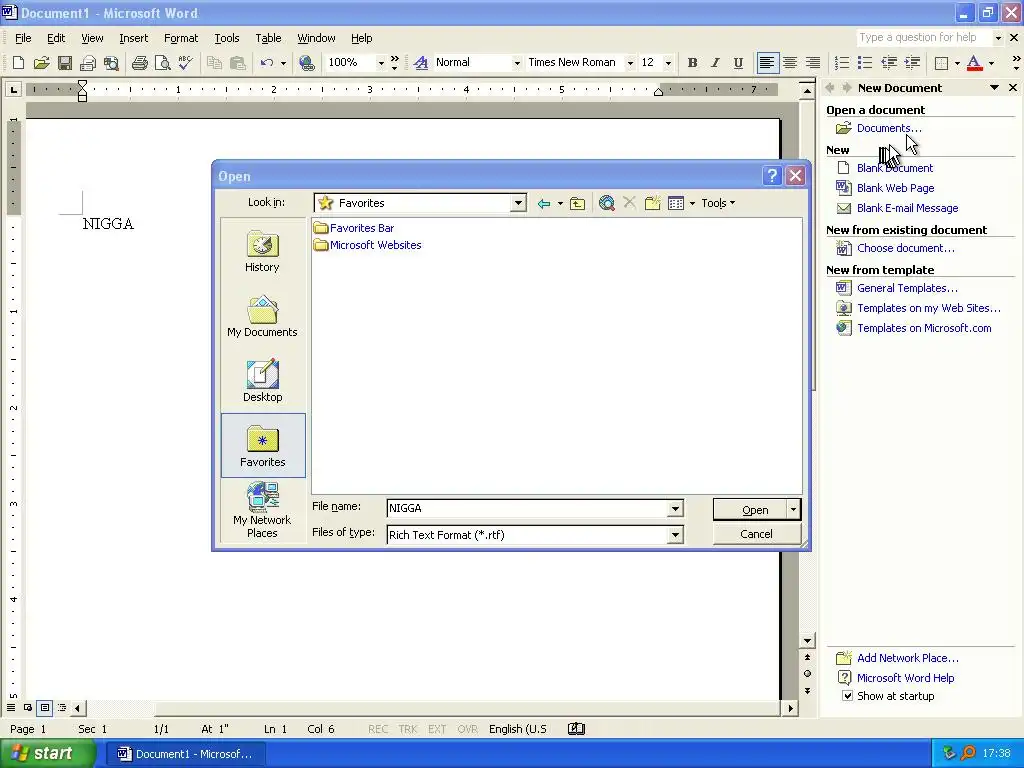
Task: Open the Table menu
Action: (x=268, y=38)
